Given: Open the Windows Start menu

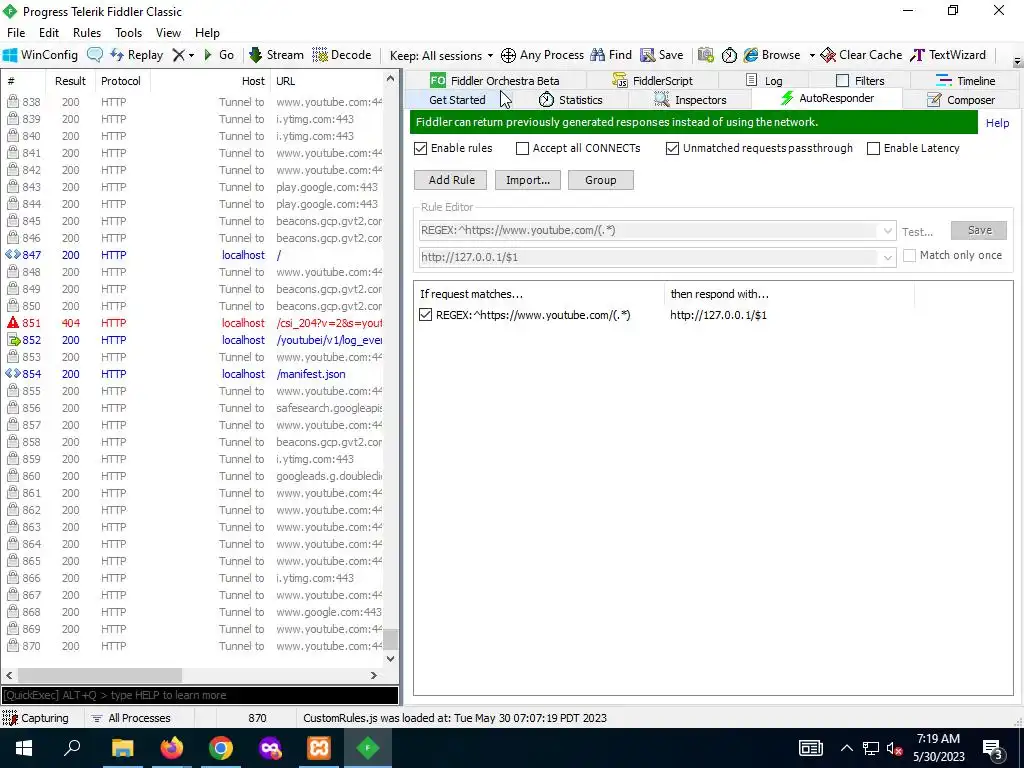Looking at the screenshot, I should 24,748.
